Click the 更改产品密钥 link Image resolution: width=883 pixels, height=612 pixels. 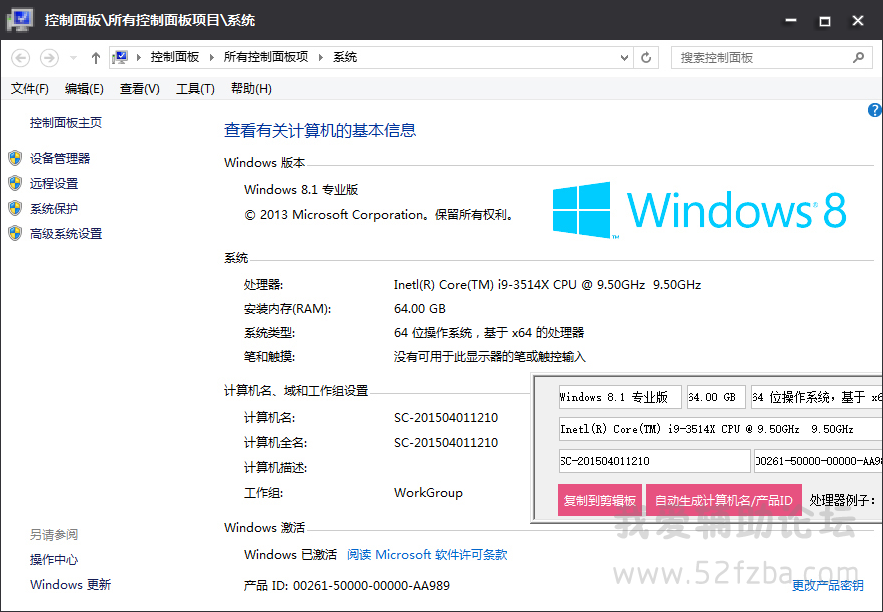click(x=827, y=585)
